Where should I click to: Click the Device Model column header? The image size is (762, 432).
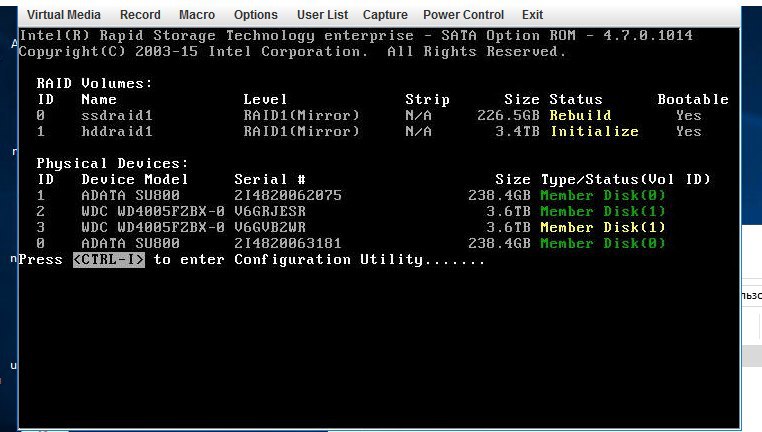135,180
